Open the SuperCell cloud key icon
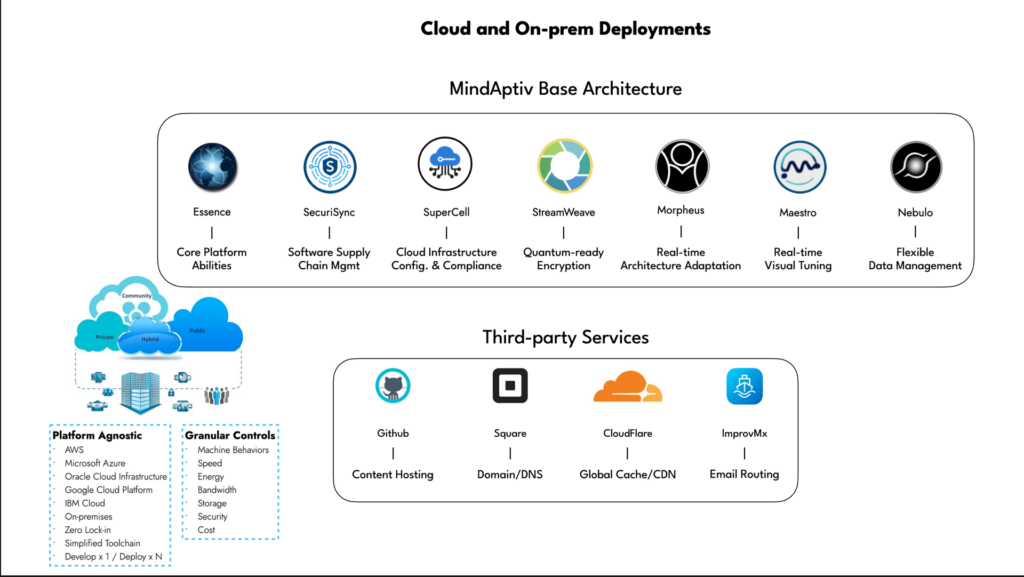The height and width of the screenshot is (577, 1024). point(446,165)
